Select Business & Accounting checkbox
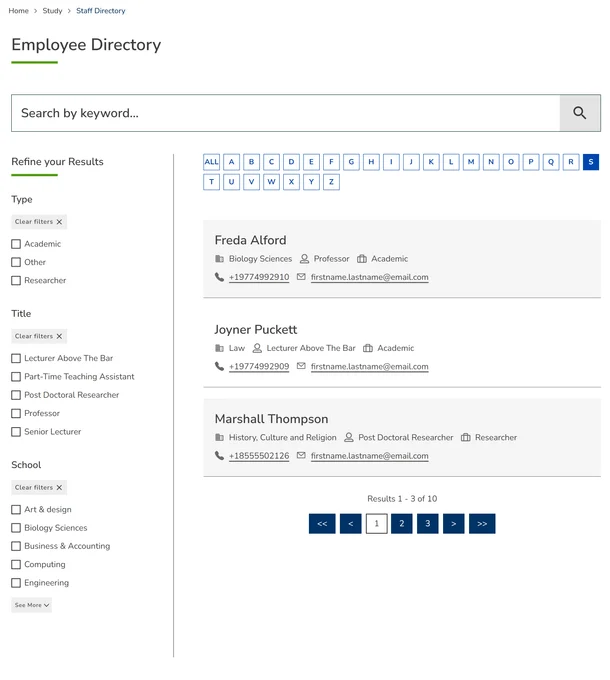 pos(16,546)
